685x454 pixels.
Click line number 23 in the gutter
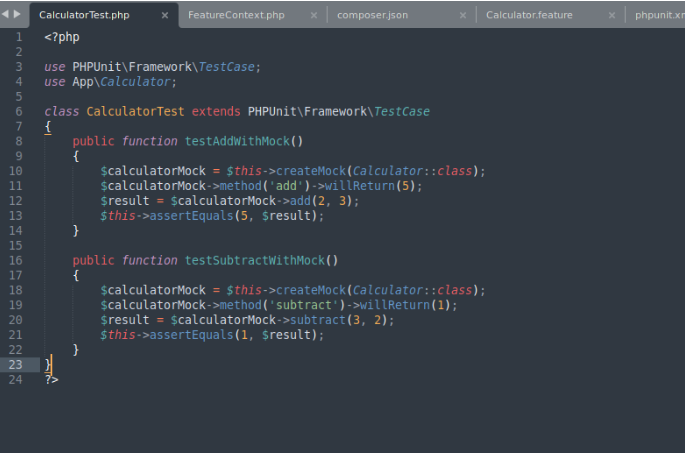tap(16, 364)
